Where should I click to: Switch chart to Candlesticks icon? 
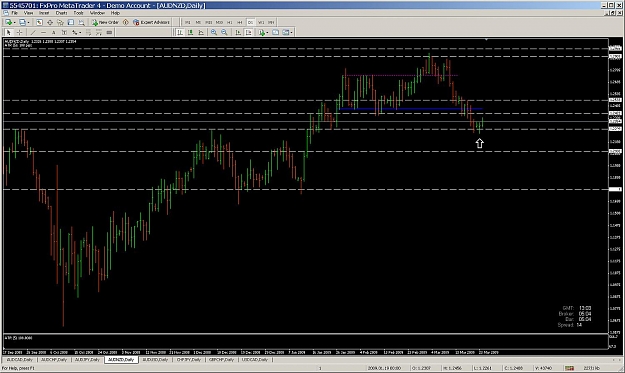pos(191,32)
